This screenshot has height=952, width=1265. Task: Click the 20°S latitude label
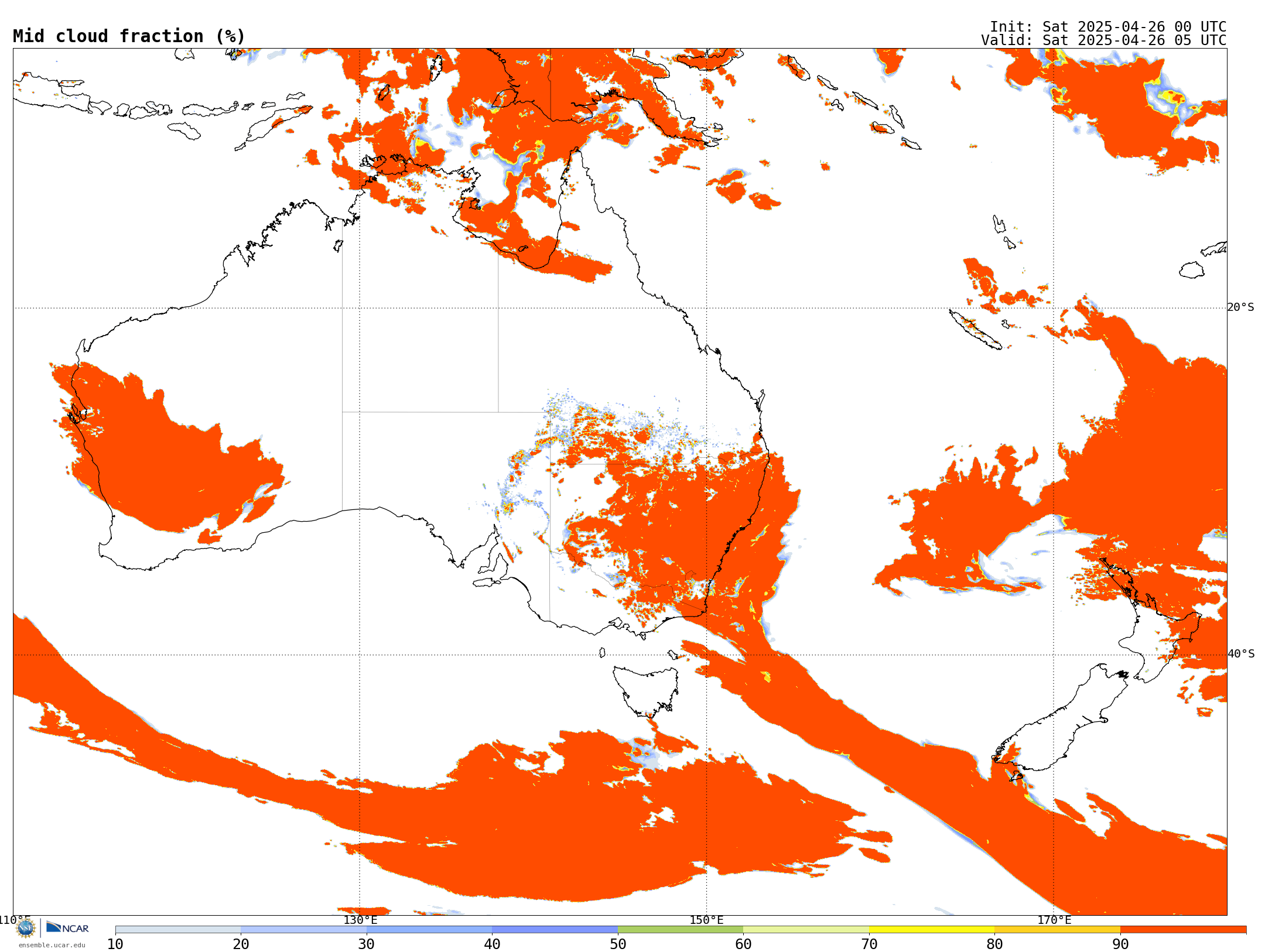click(1241, 307)
